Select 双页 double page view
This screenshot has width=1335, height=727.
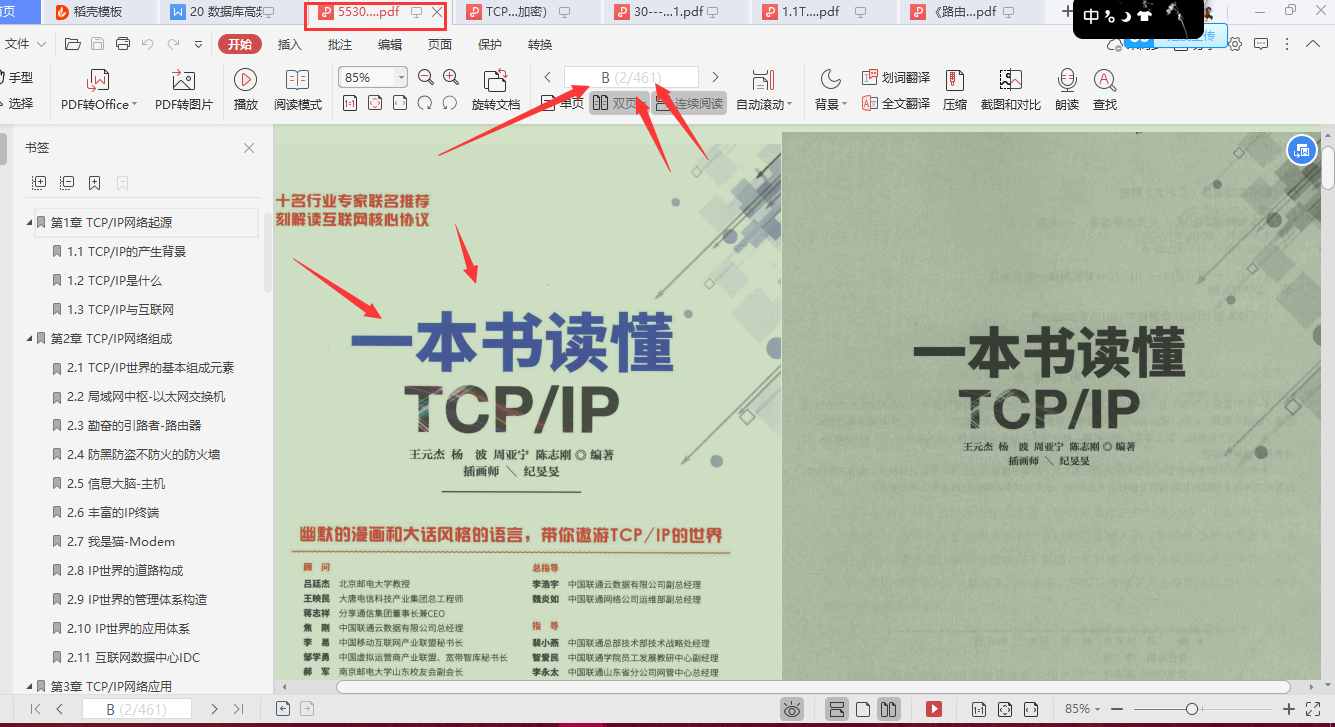tap(617, 103)
